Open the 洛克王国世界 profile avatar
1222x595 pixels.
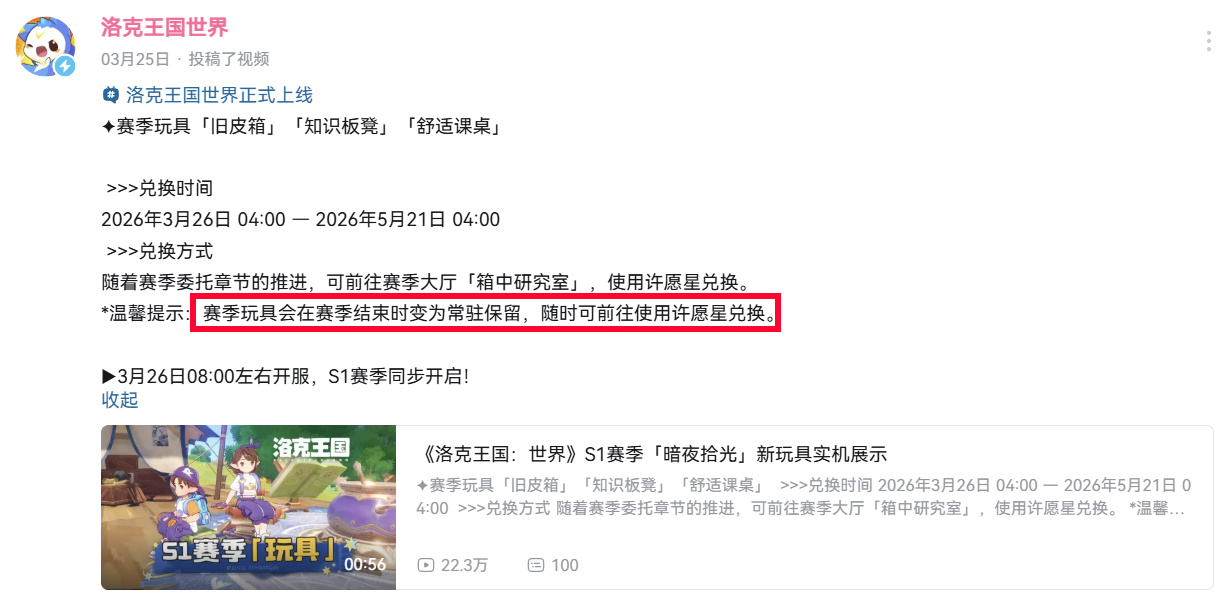[45, 46]
